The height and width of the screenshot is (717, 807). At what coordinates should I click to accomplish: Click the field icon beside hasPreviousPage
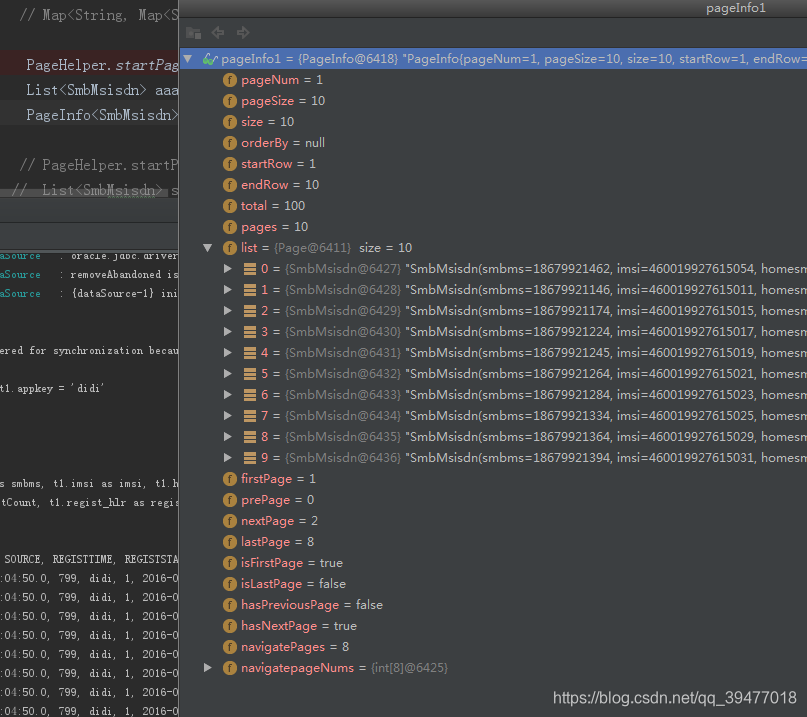(230, 605)
